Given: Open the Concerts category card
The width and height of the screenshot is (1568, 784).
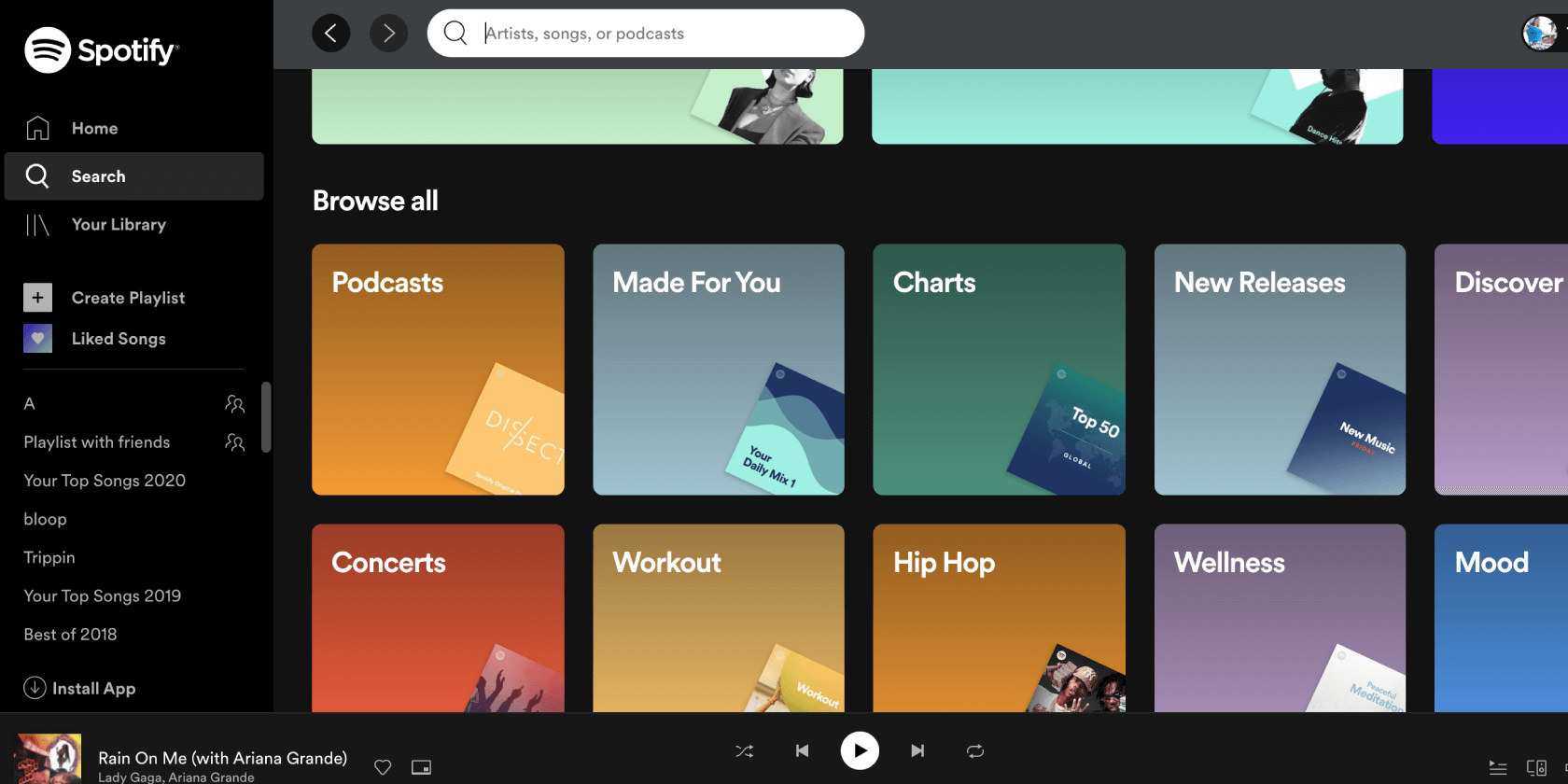Looking at the screenshot, I should pos(438,618).
